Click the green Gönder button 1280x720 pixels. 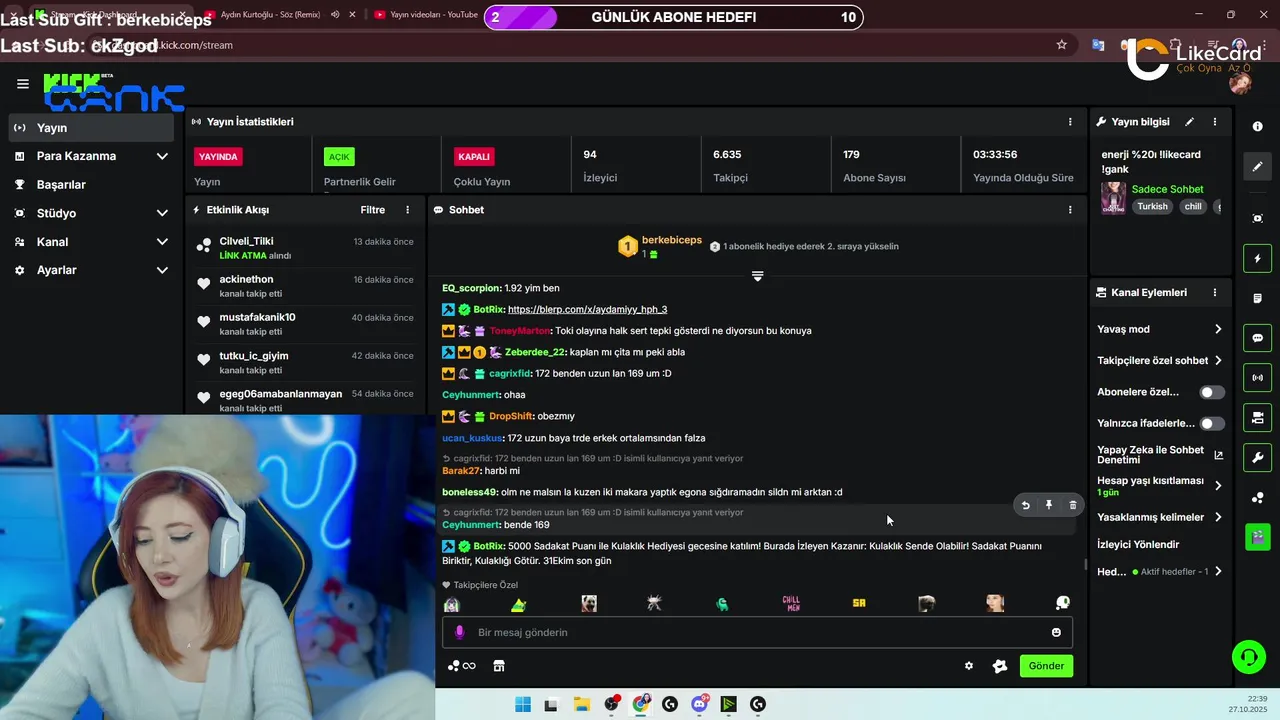[x=1046, y=666]
